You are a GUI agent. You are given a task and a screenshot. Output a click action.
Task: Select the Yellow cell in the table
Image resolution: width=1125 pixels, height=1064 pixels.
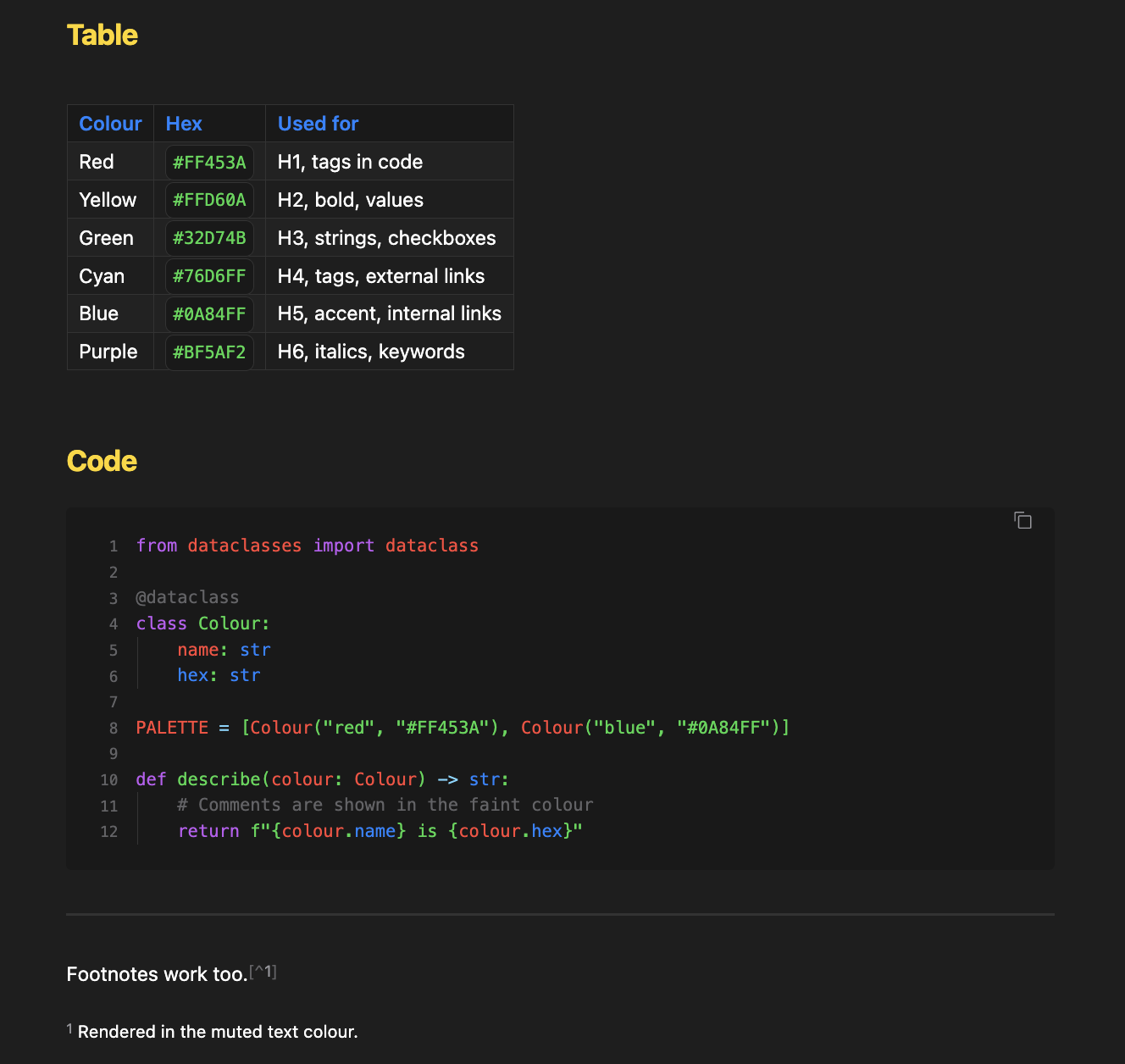[x=110, y=200]
